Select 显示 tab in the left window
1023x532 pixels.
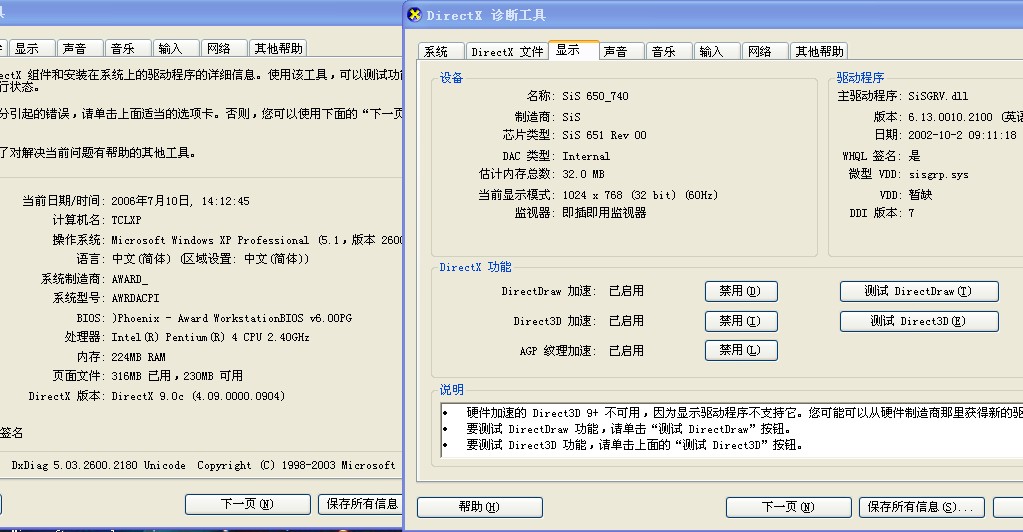[32, 48]
